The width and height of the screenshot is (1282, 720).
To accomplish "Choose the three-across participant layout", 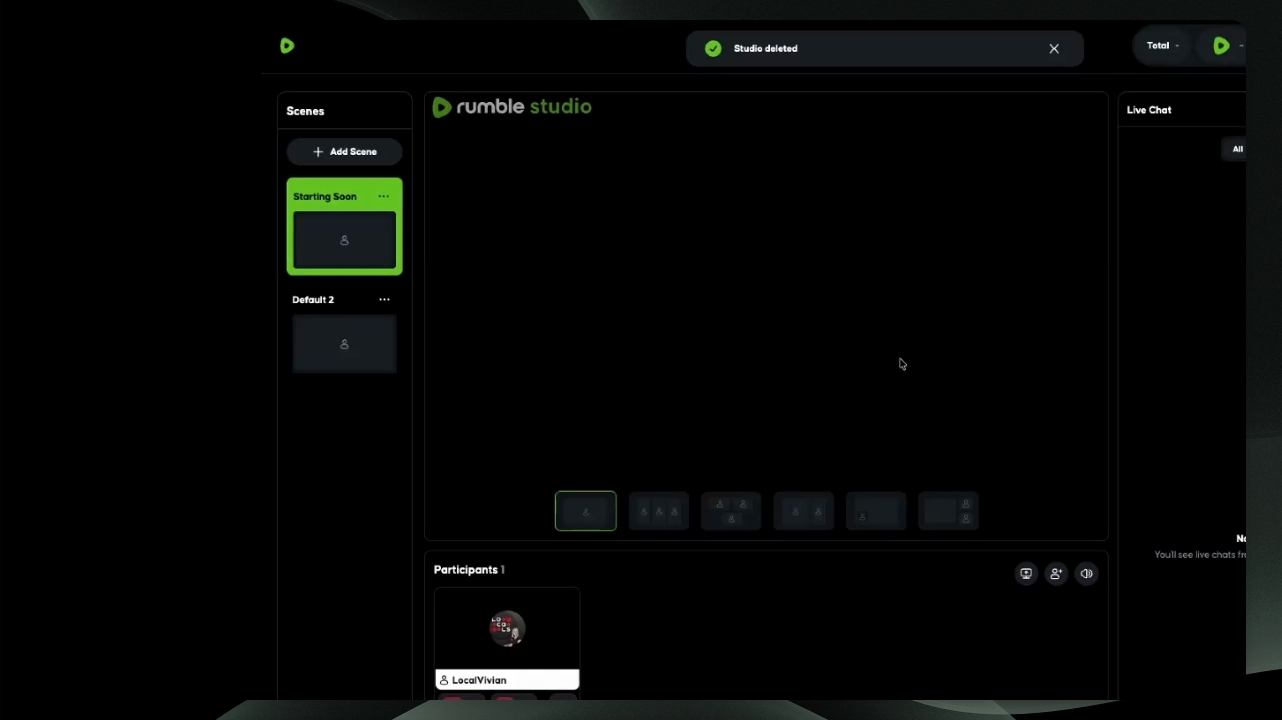I will pyautogui.click(x=658, y=511).
